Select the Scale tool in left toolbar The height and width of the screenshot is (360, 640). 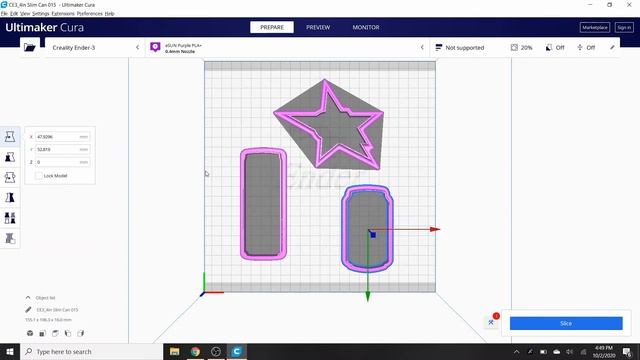point(10,157)
